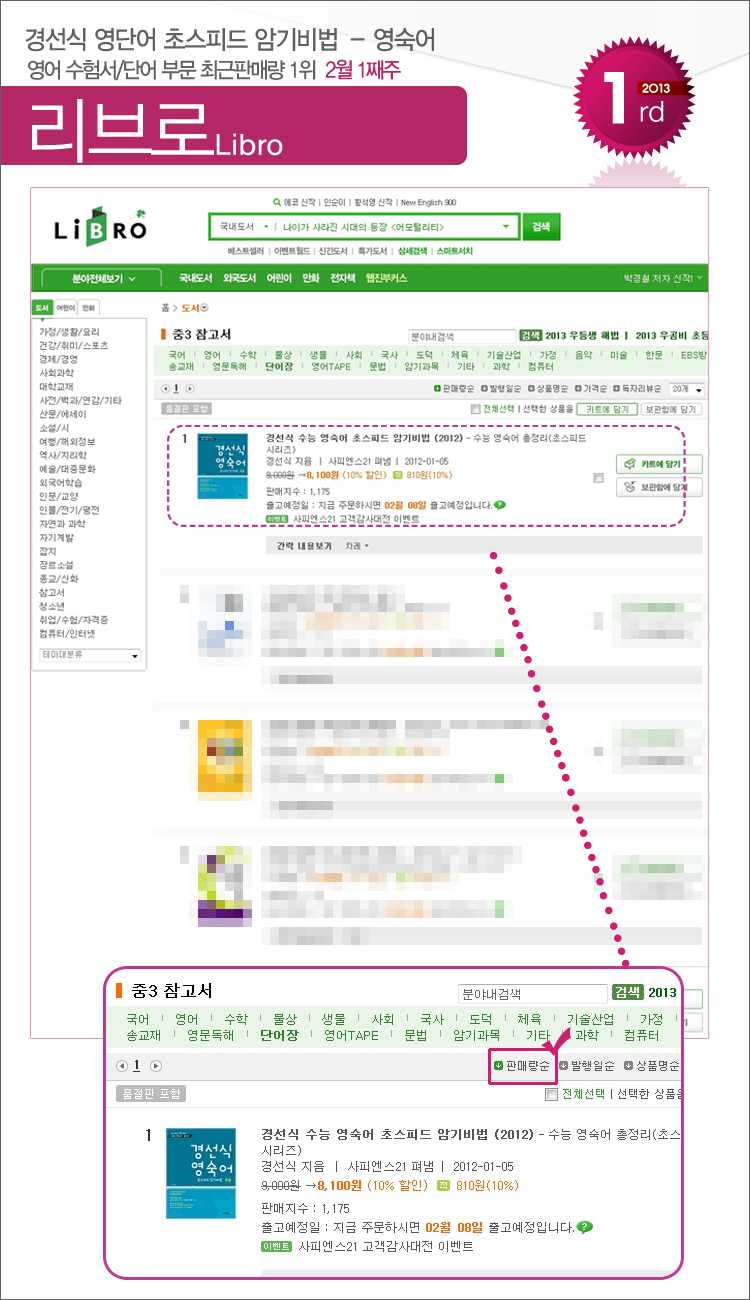Click the top 카트에 담기 button above the list
750x1300 pixels.
[x=607, y=409]
